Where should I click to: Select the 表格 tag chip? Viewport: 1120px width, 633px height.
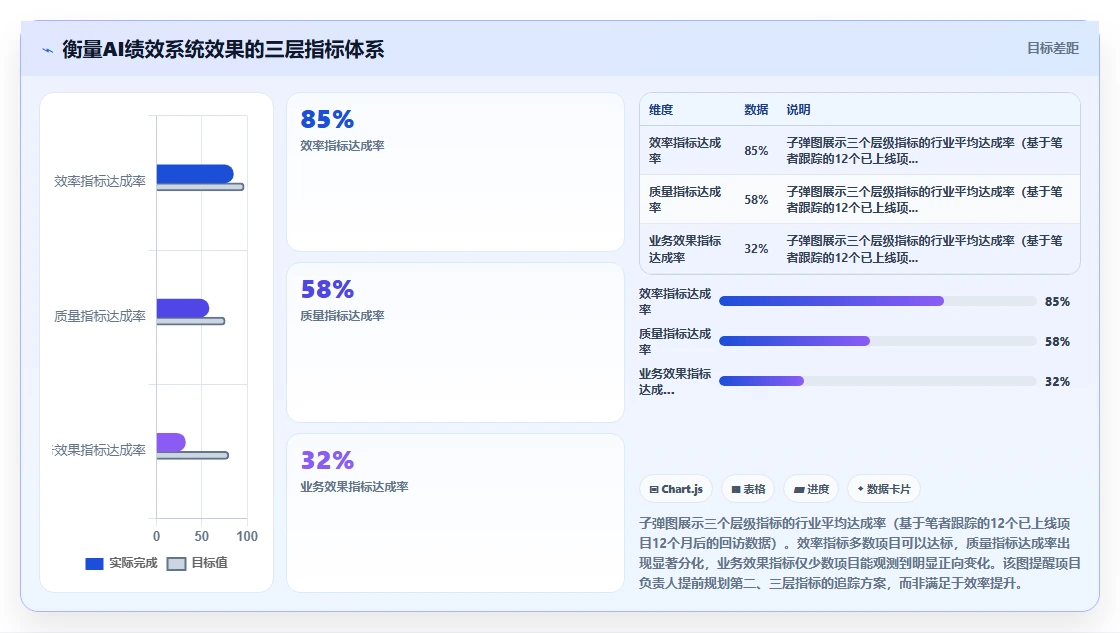[x=748, y=489]
